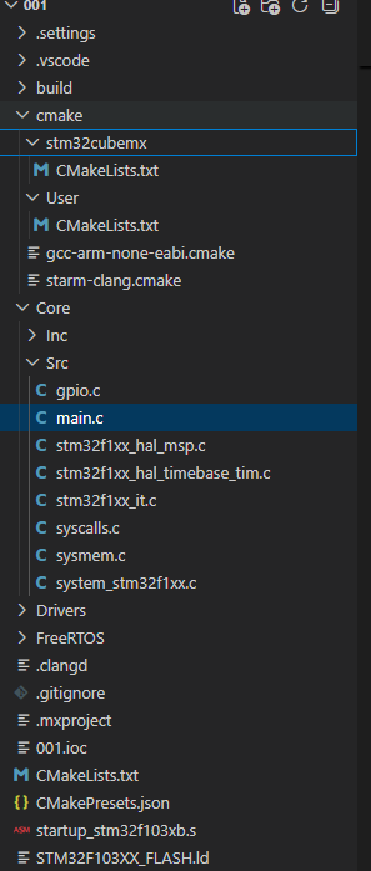This screenshot has height=871, width=371.
Task: Click the New Folder icon in explorer header
Action: (x=270, y=6)
